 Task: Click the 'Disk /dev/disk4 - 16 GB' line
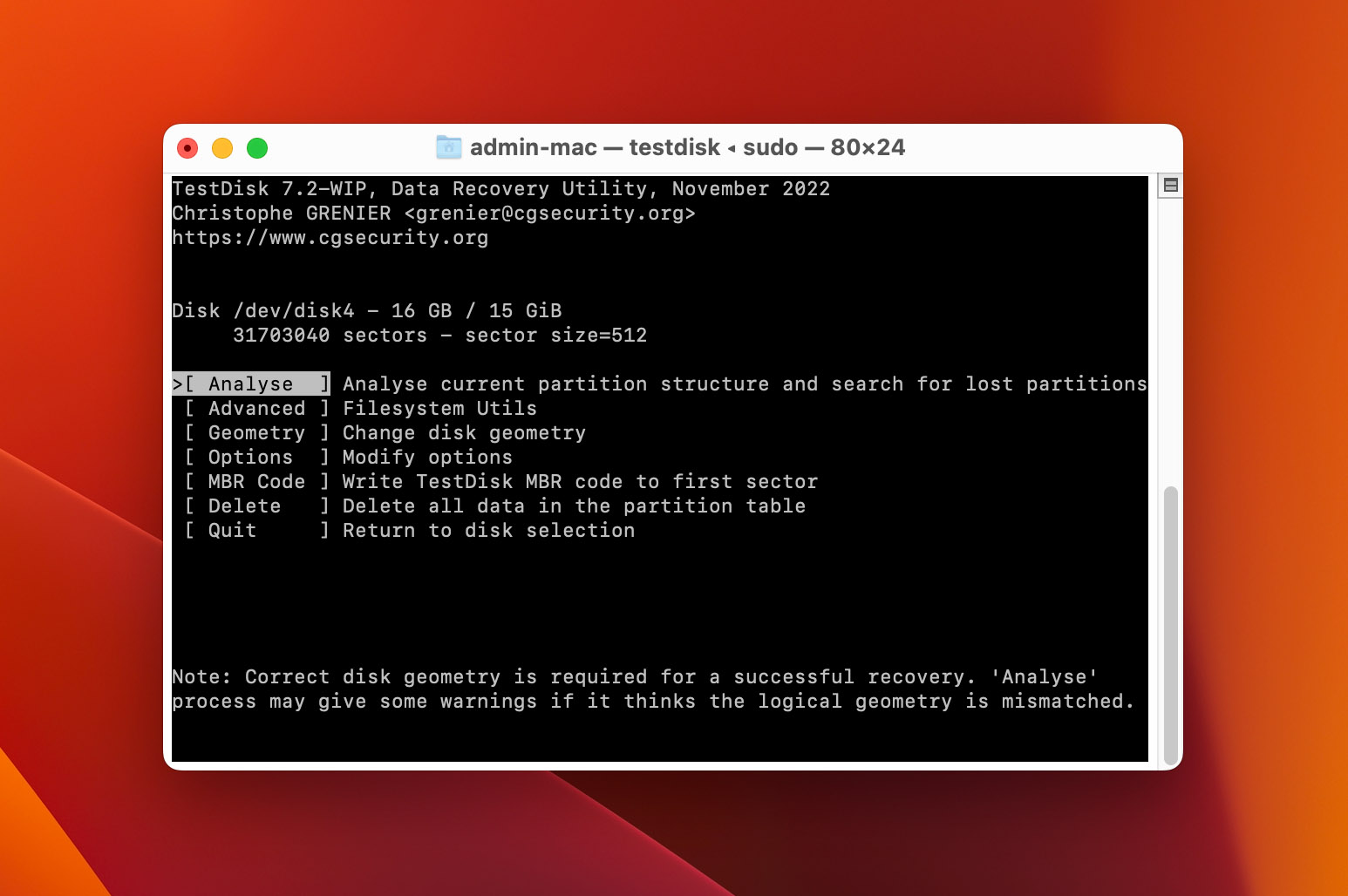(x=367, y=310)
